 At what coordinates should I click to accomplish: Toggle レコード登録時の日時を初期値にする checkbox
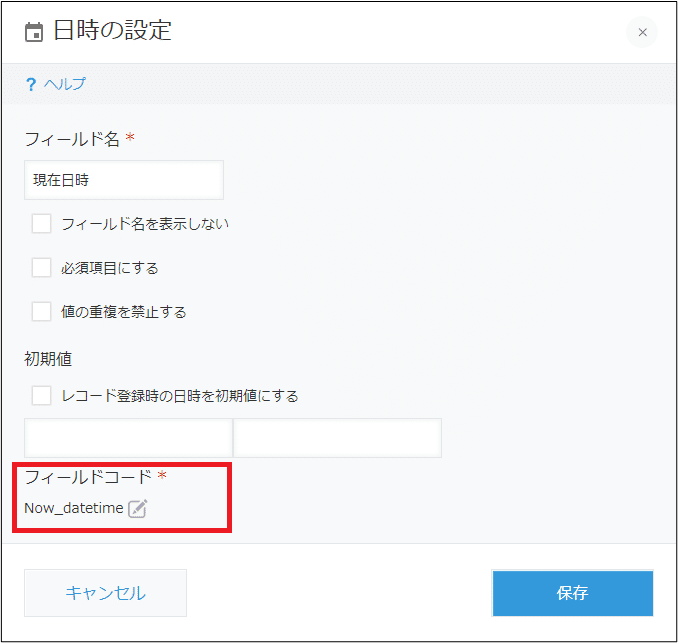point(42,395)
